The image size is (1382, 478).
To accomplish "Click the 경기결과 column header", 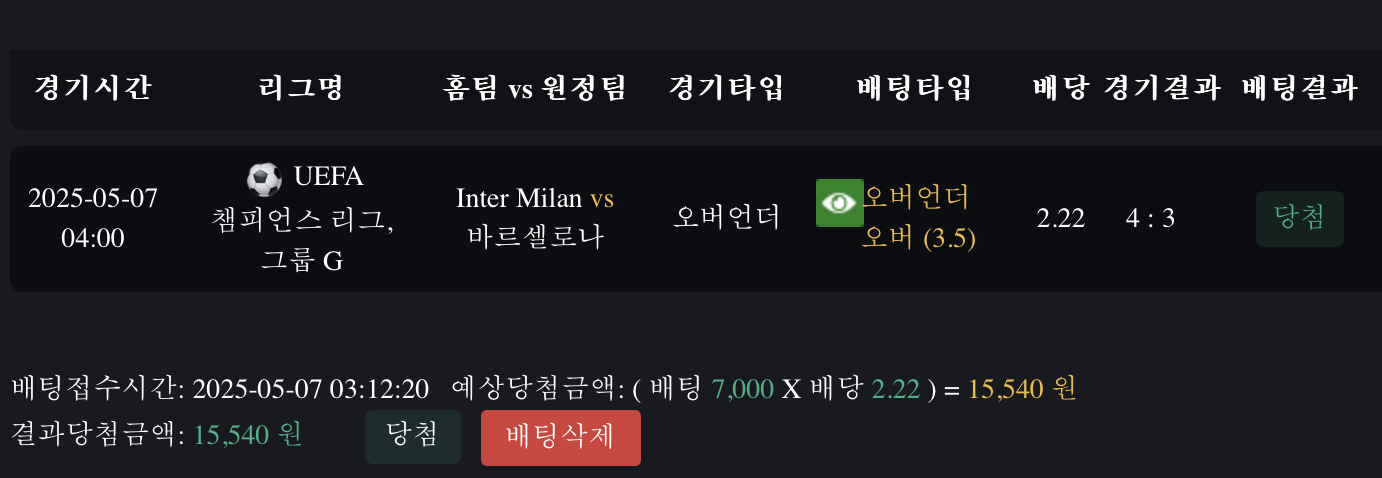I will 1162,88.
